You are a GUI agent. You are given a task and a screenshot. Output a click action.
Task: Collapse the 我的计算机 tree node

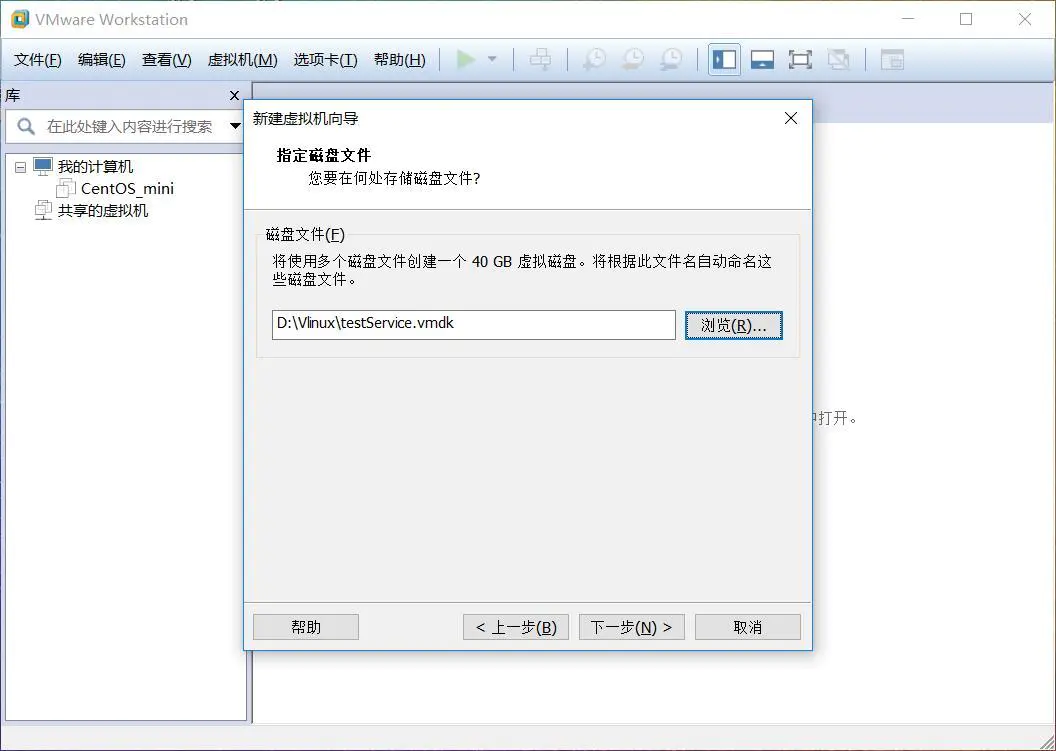pyautogui.click(x=21, y=167)
